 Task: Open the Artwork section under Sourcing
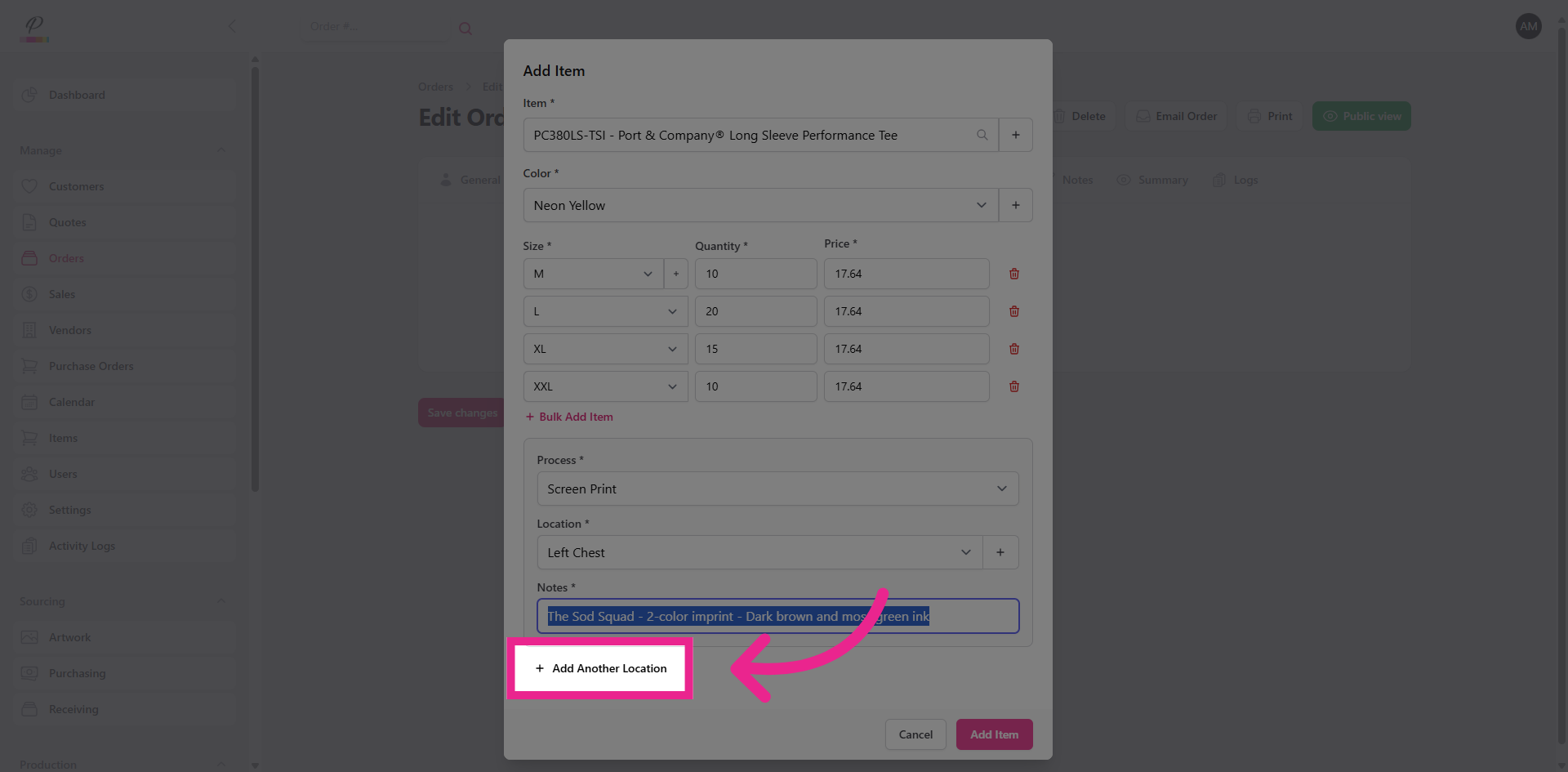29,637
